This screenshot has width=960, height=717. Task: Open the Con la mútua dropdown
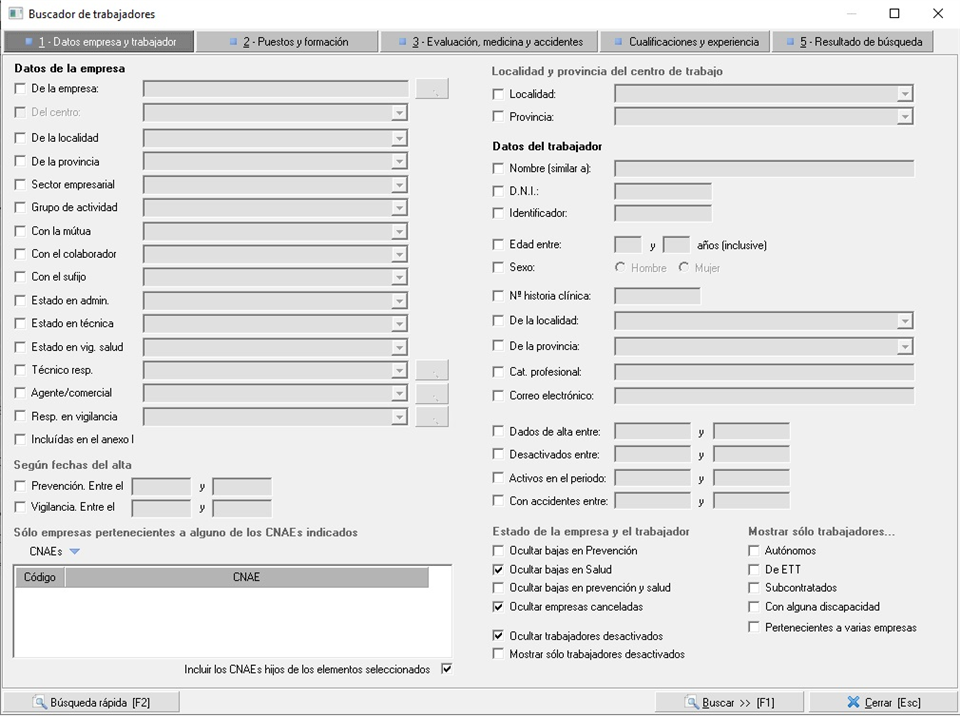(399, 231)
